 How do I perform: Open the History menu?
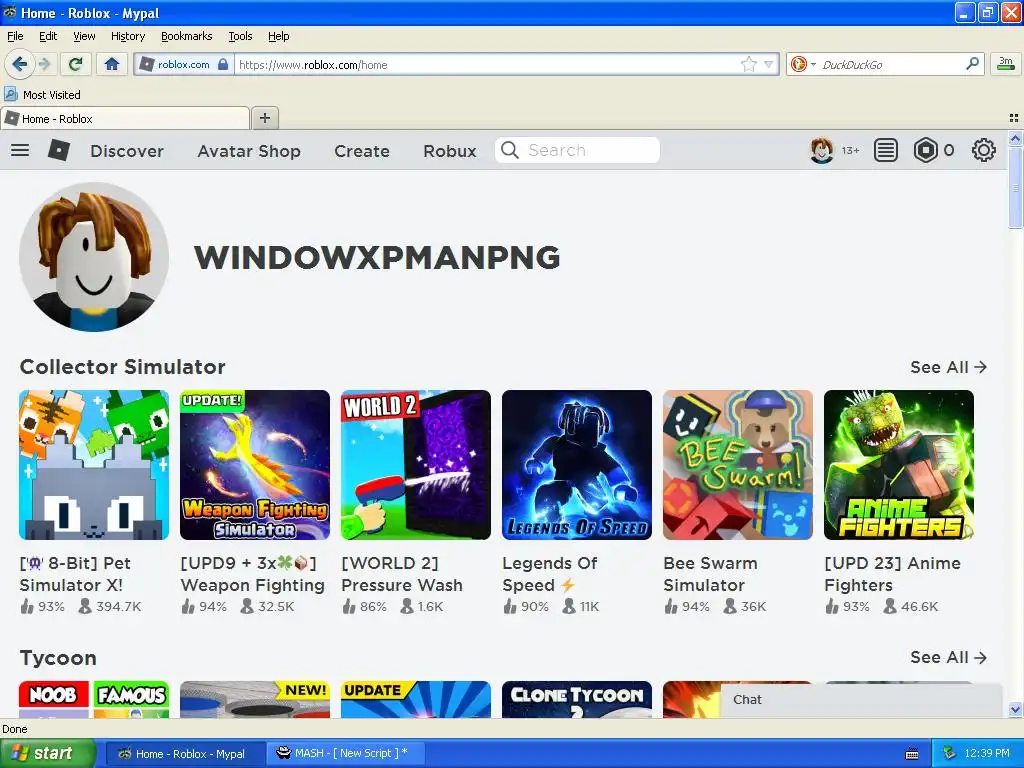pyautogui.click(x=128, y=36)
